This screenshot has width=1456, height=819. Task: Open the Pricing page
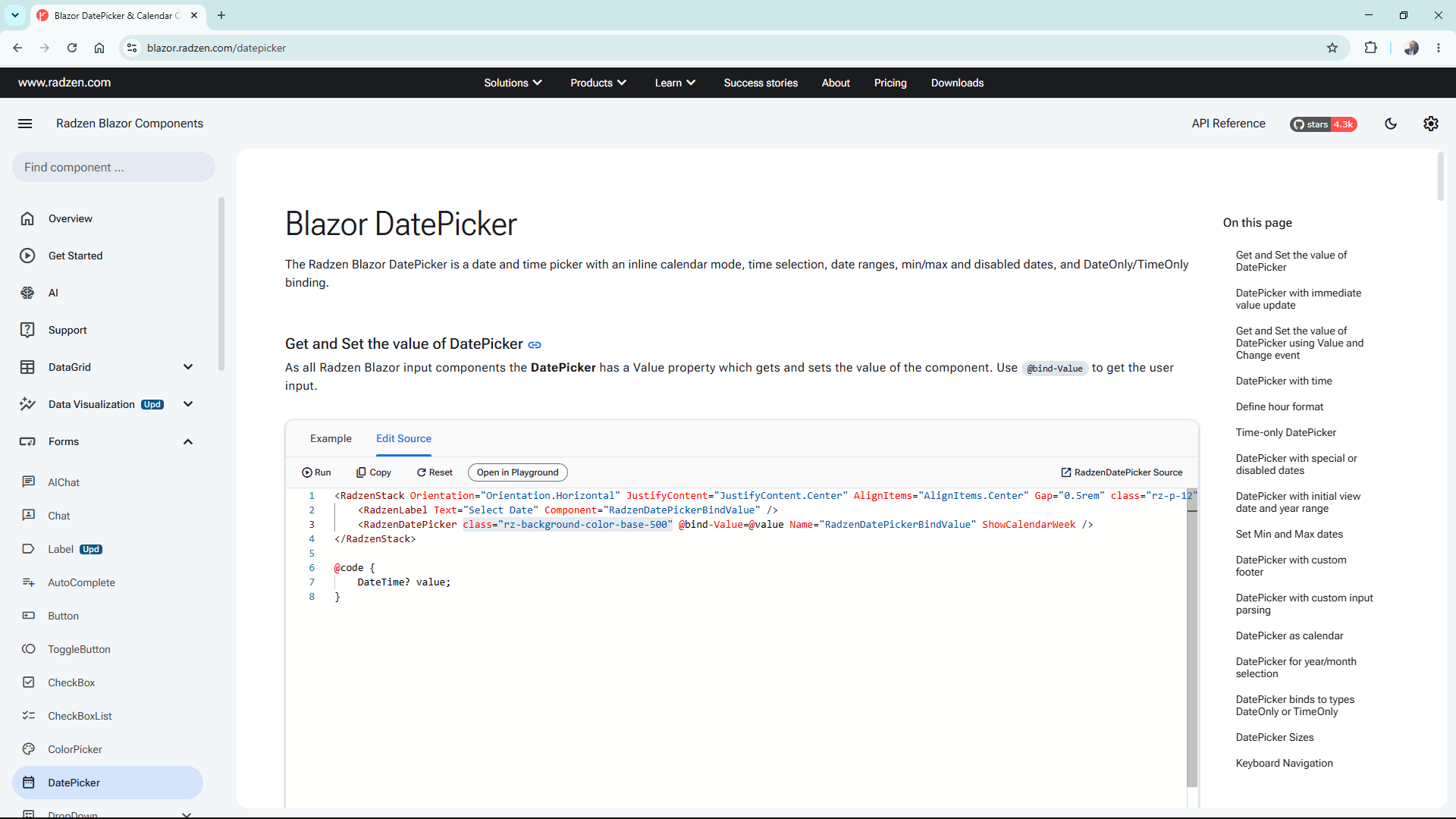(x=890, y=83)
